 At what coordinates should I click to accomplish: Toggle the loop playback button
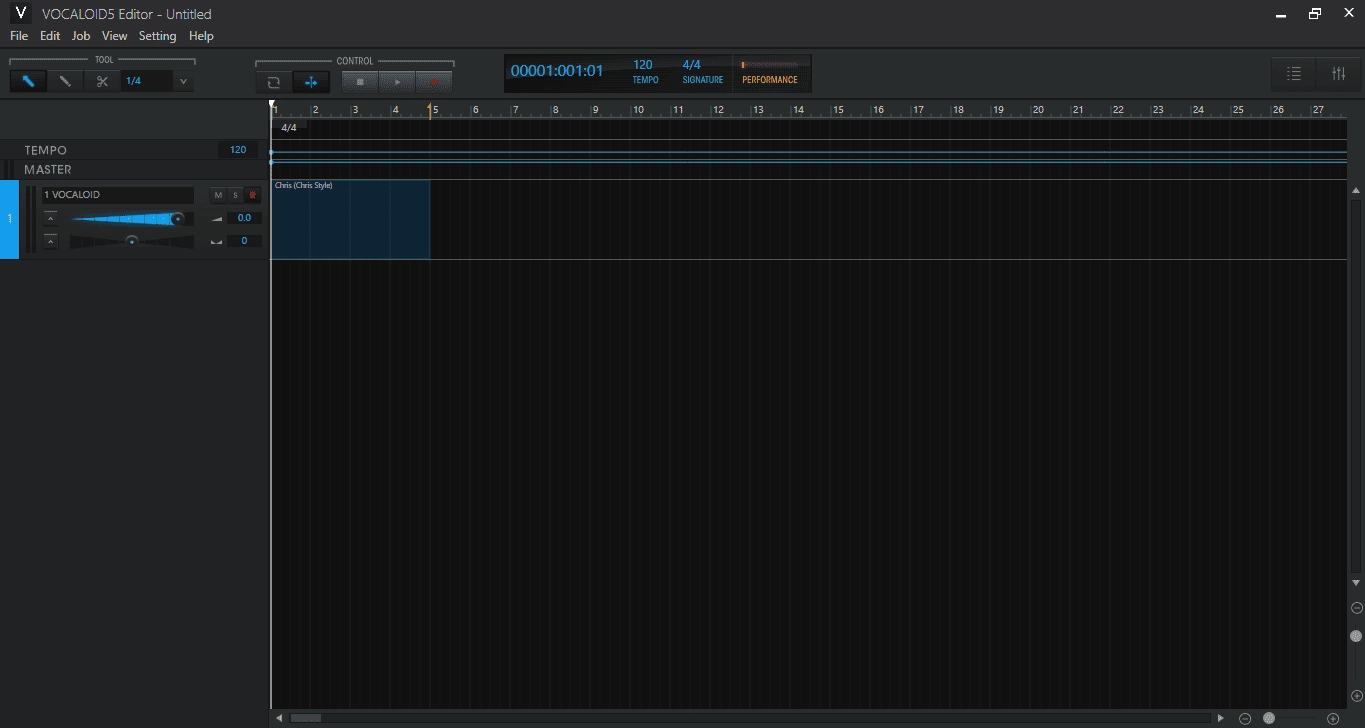pos(273,82)
